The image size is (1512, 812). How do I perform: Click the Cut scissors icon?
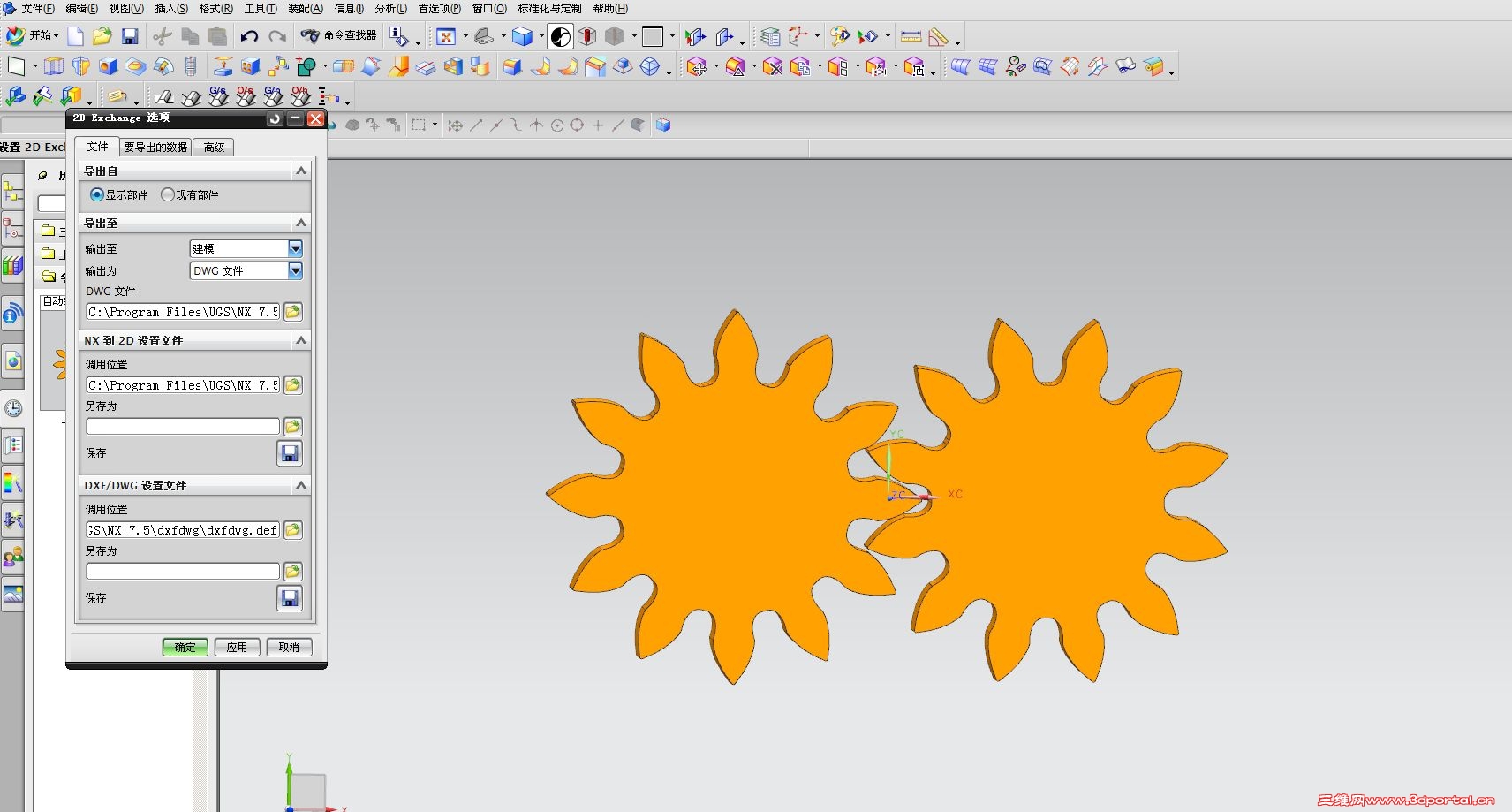click(162, 36)
